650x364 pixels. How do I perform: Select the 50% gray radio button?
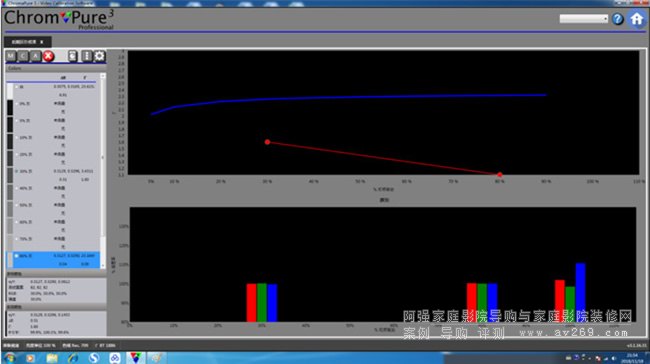coord(17,205)
